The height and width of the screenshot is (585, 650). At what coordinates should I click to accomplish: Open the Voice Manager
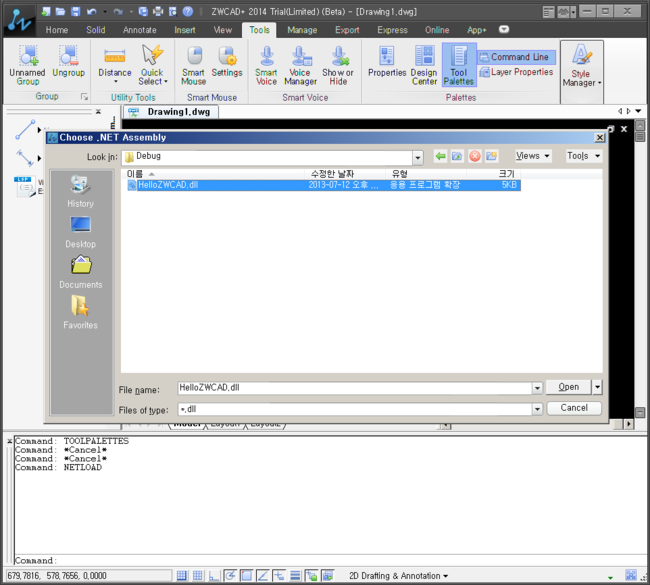[301, 66]
